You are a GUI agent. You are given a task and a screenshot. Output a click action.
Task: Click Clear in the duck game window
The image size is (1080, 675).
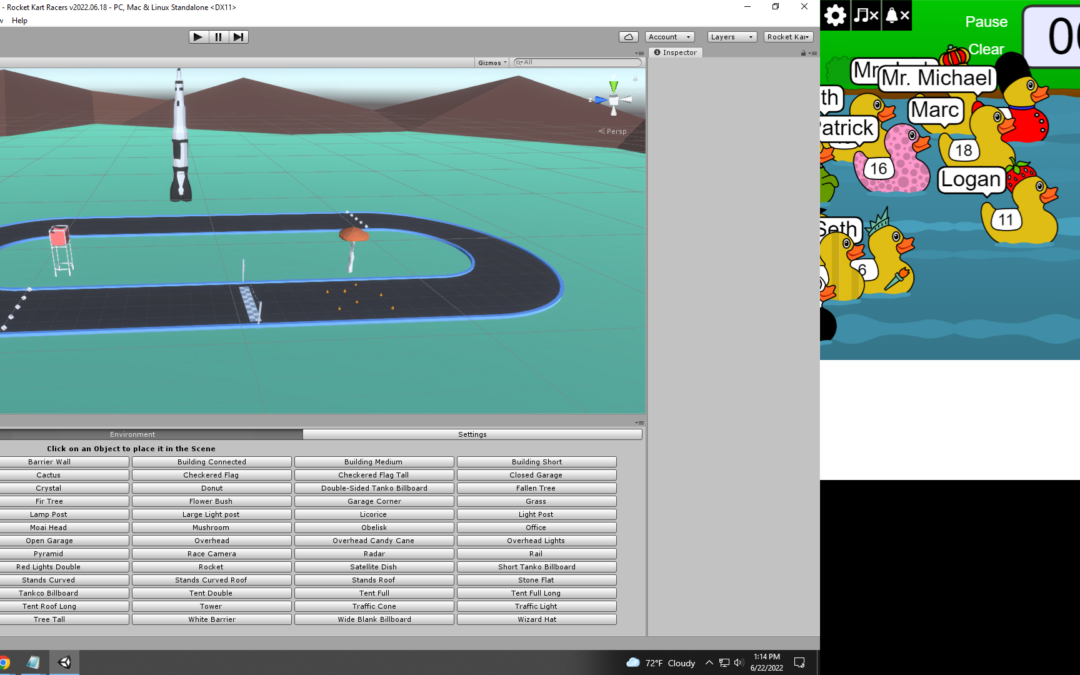click(x=986, y=50)
